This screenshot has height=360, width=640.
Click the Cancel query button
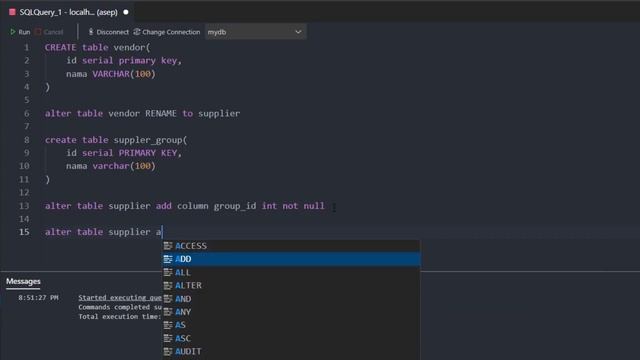click(49, 32)
